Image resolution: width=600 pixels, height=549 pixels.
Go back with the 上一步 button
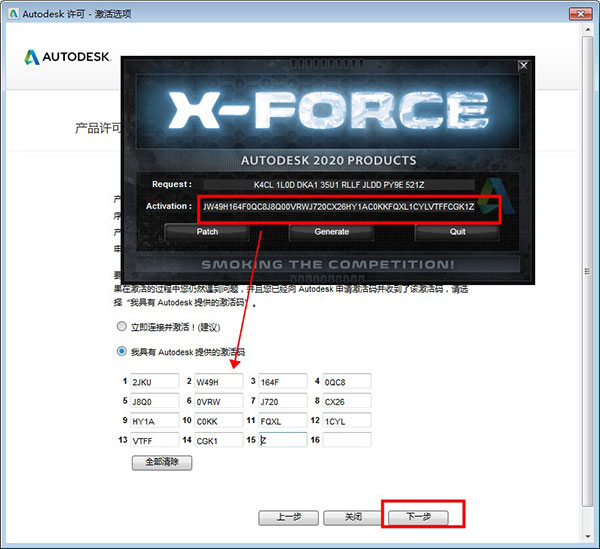(288, 517)
